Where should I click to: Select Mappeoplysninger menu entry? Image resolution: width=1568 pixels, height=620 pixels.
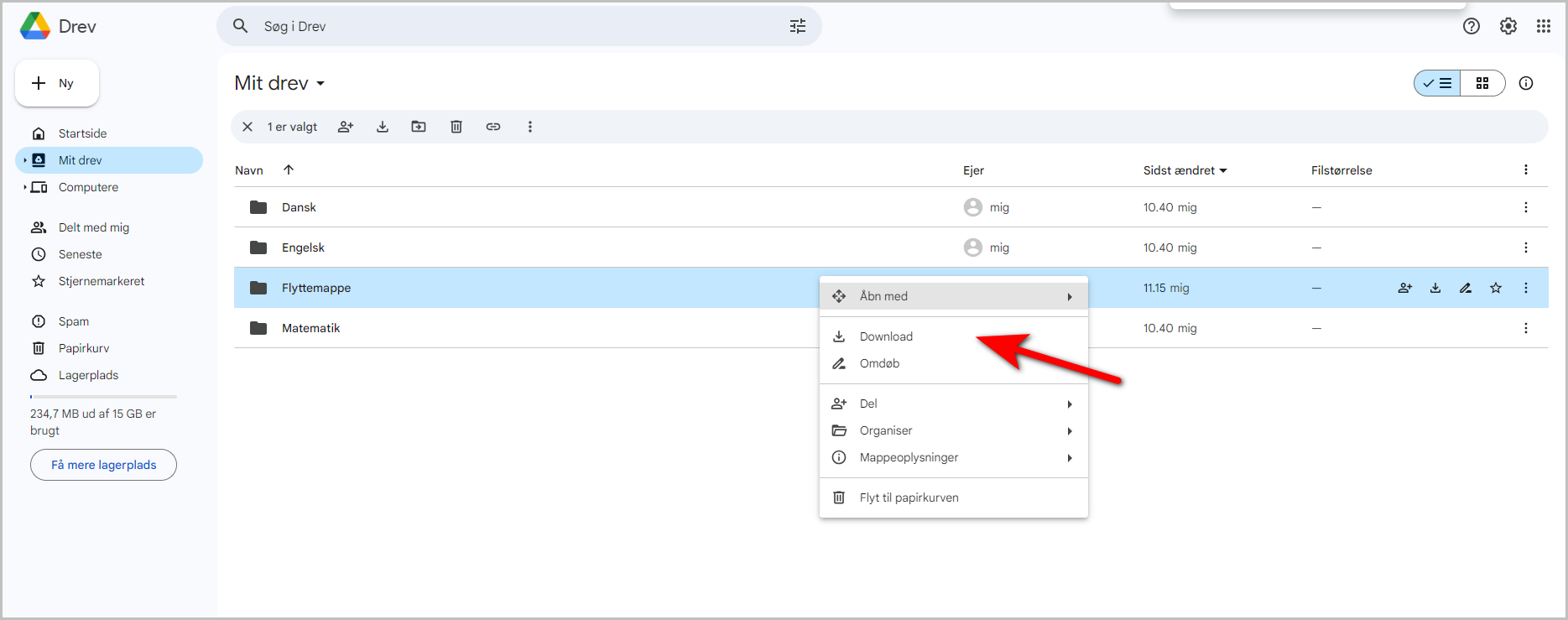954,457
